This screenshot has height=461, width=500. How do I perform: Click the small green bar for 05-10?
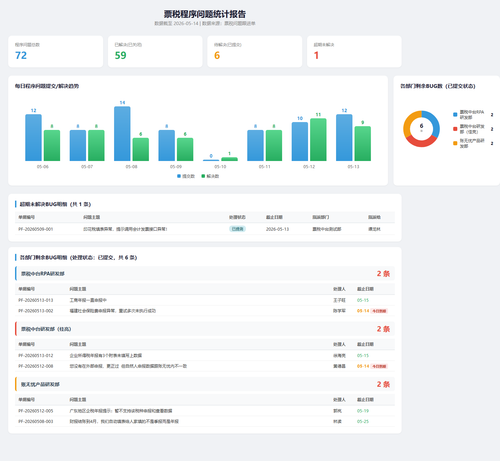click(229, 159)
